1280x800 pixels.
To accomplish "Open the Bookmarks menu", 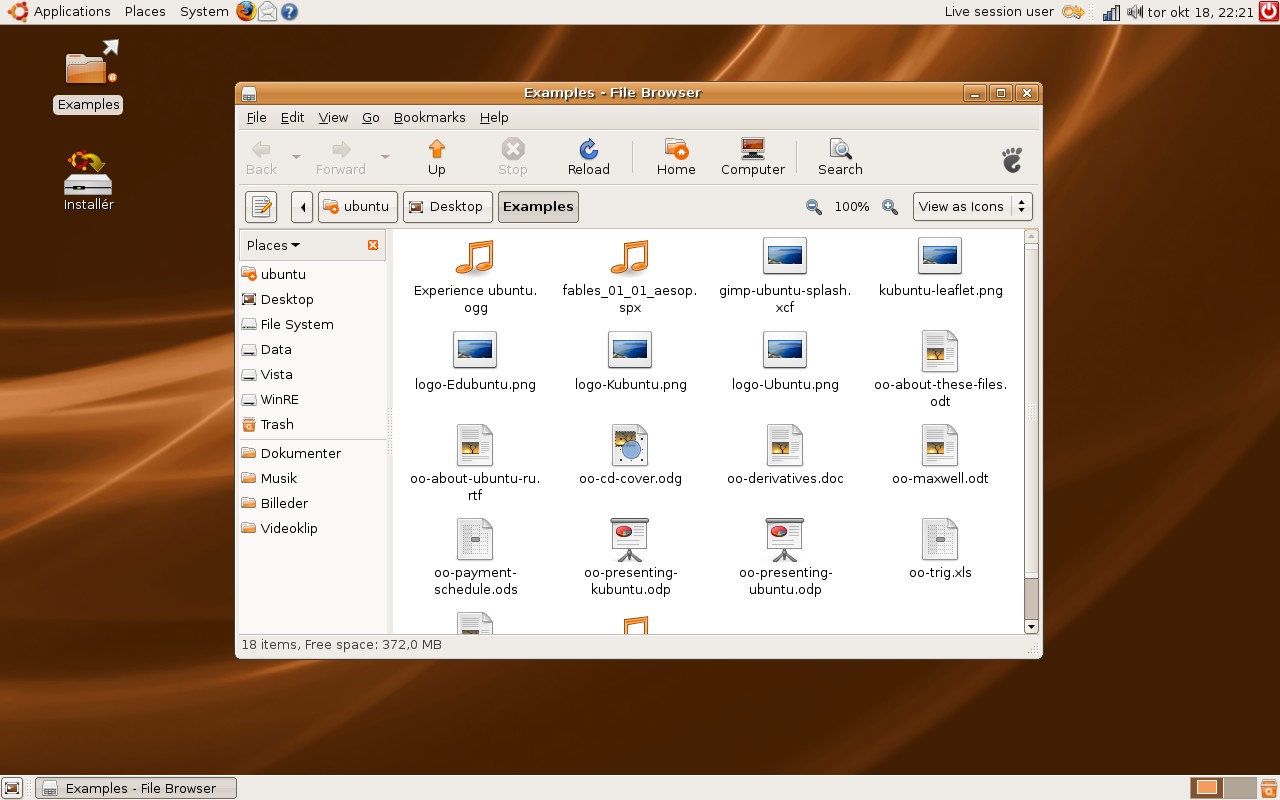I will point(429,117).
